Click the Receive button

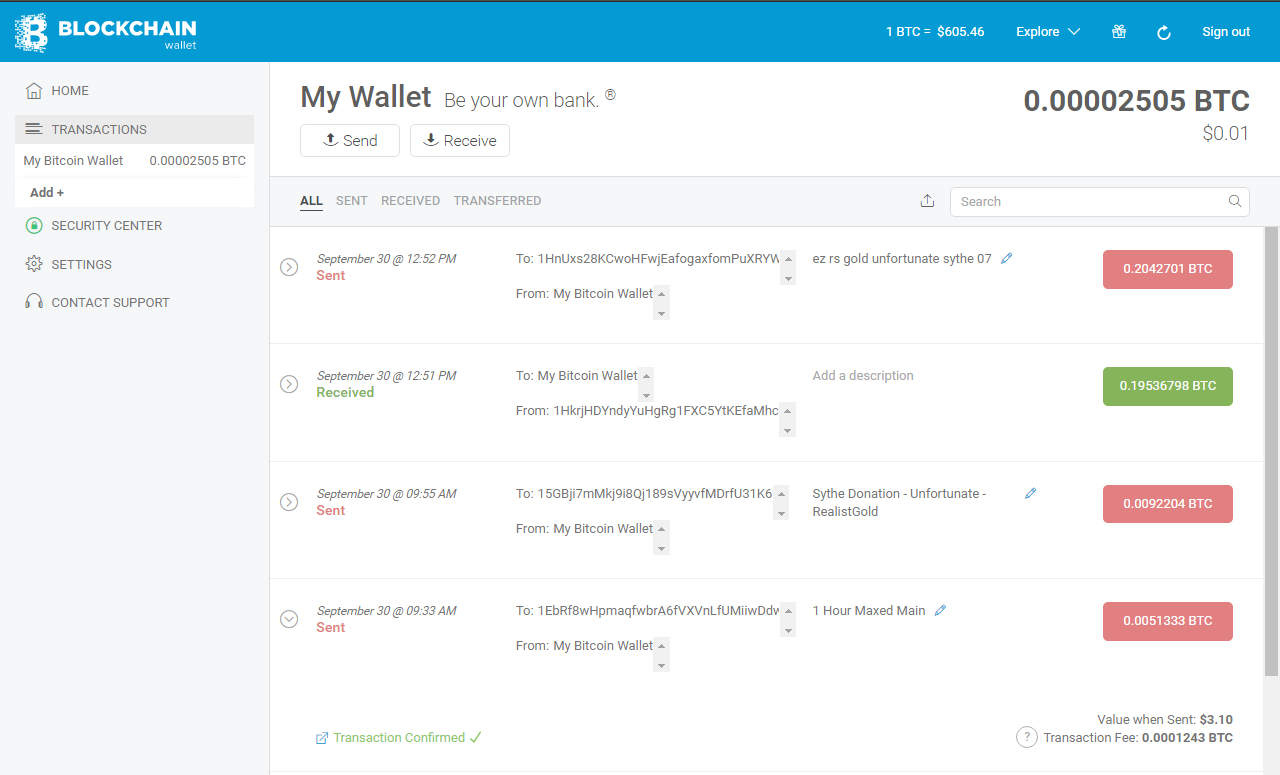click(x=460, y=141)
